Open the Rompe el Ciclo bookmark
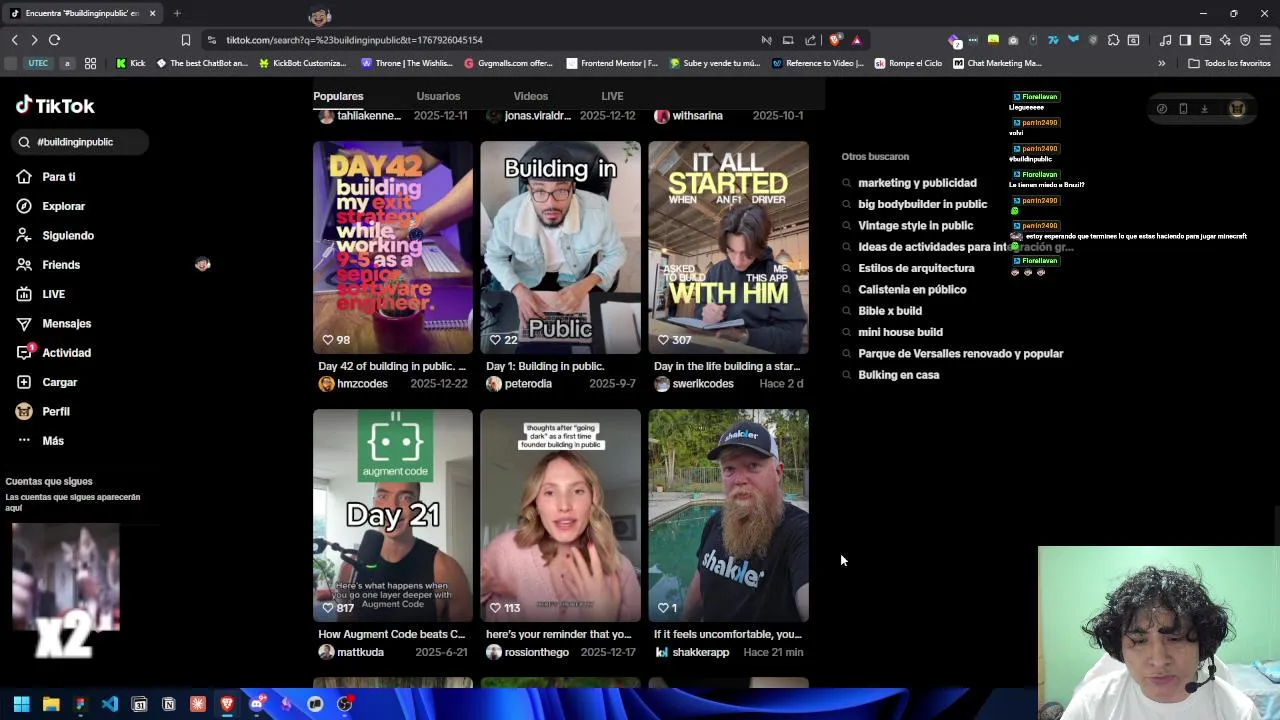 [908, 63]
